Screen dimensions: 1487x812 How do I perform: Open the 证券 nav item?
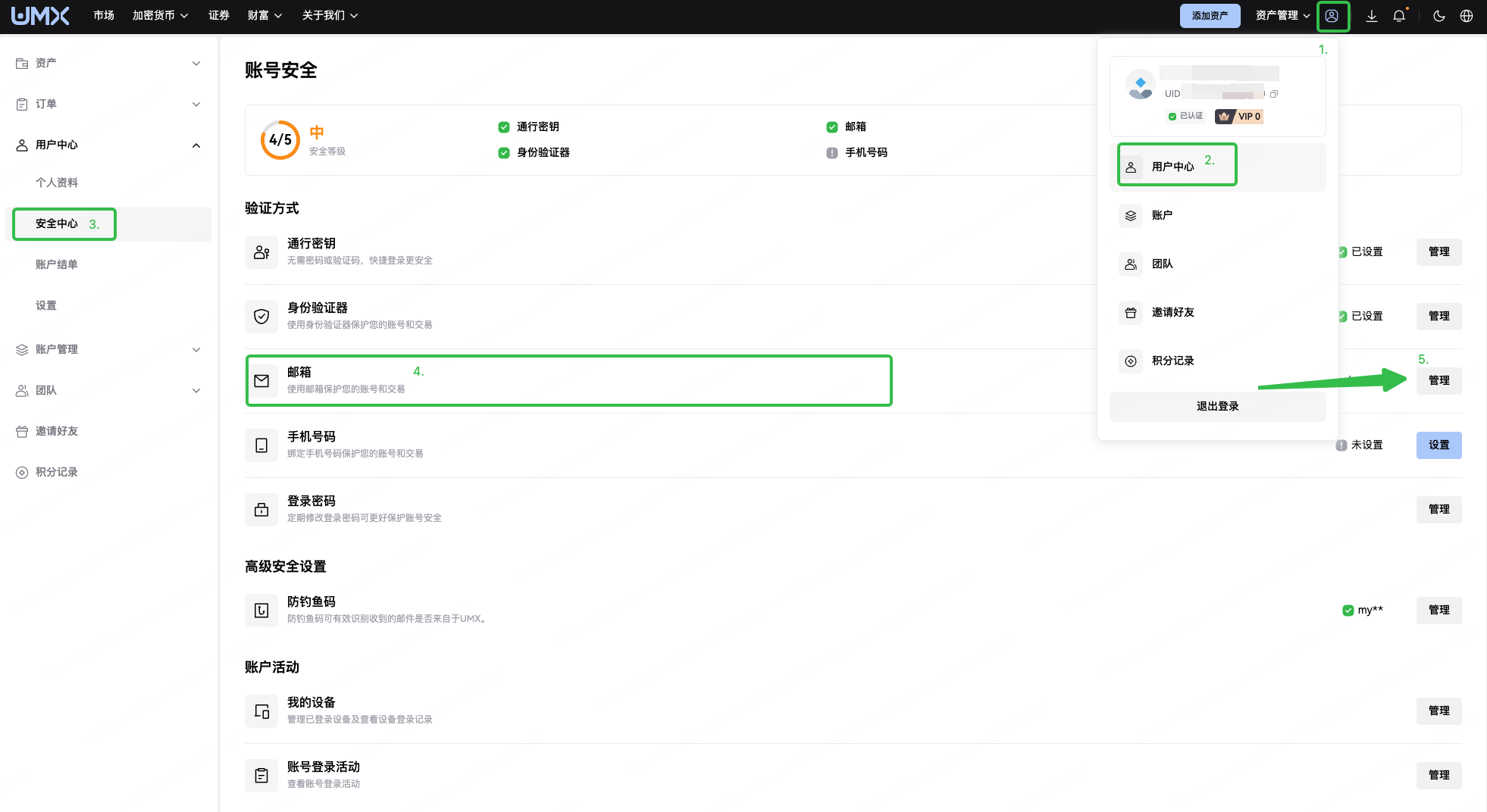tap(219, 16)
